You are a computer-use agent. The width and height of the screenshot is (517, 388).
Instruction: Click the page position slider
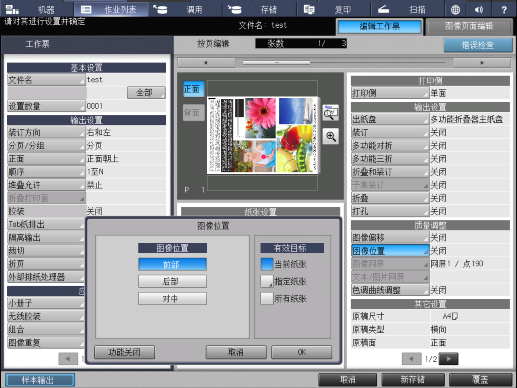coord(277,63)
